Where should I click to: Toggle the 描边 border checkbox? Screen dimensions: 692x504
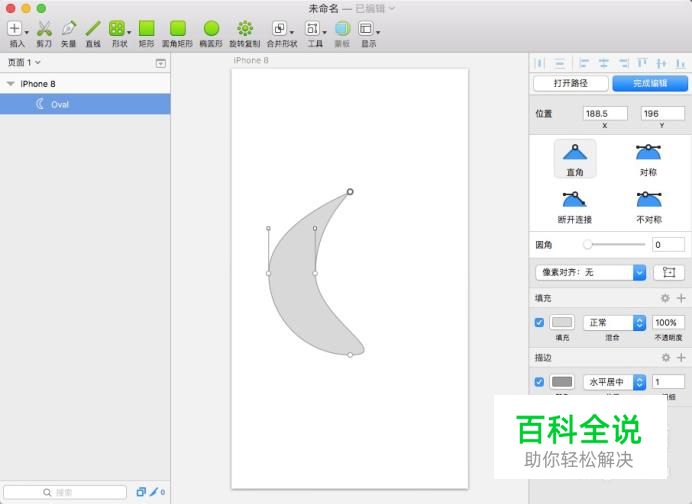539,382
